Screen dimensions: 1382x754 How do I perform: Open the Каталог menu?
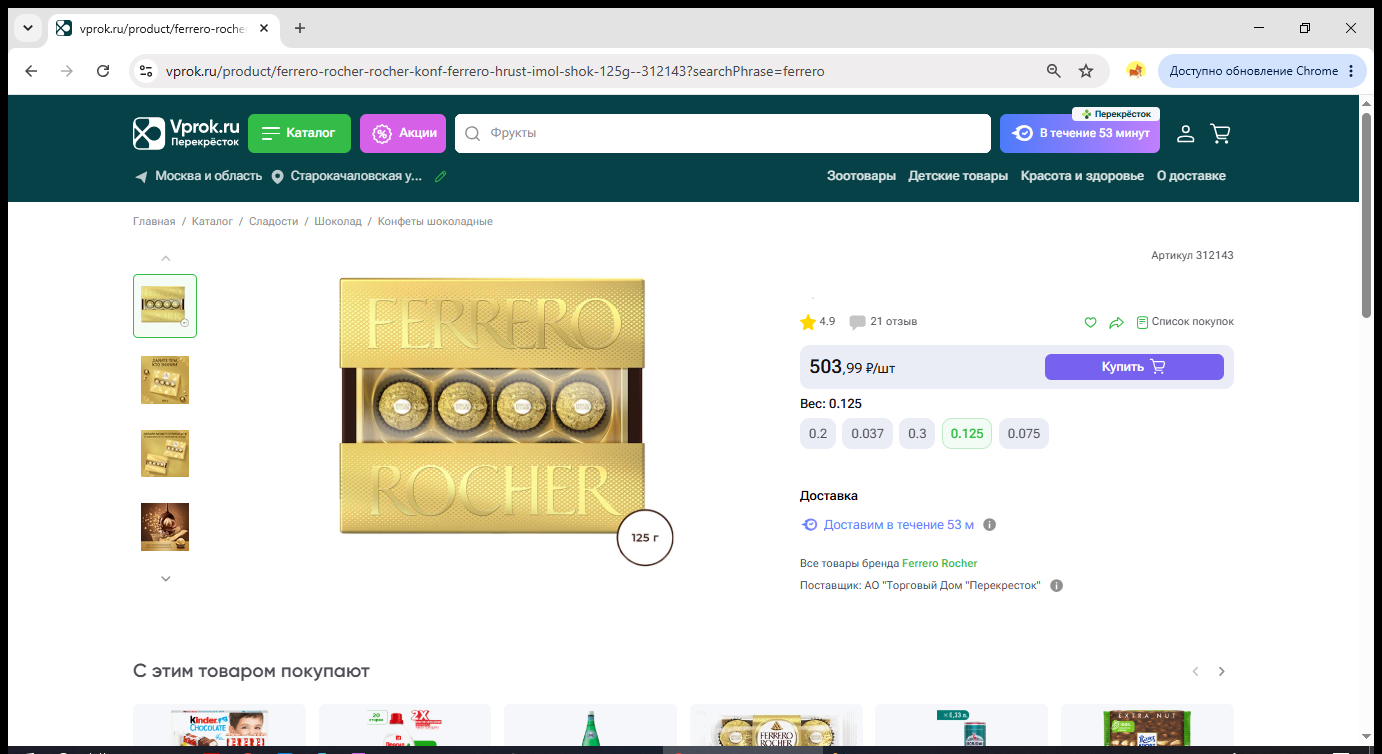pos(299,133)
